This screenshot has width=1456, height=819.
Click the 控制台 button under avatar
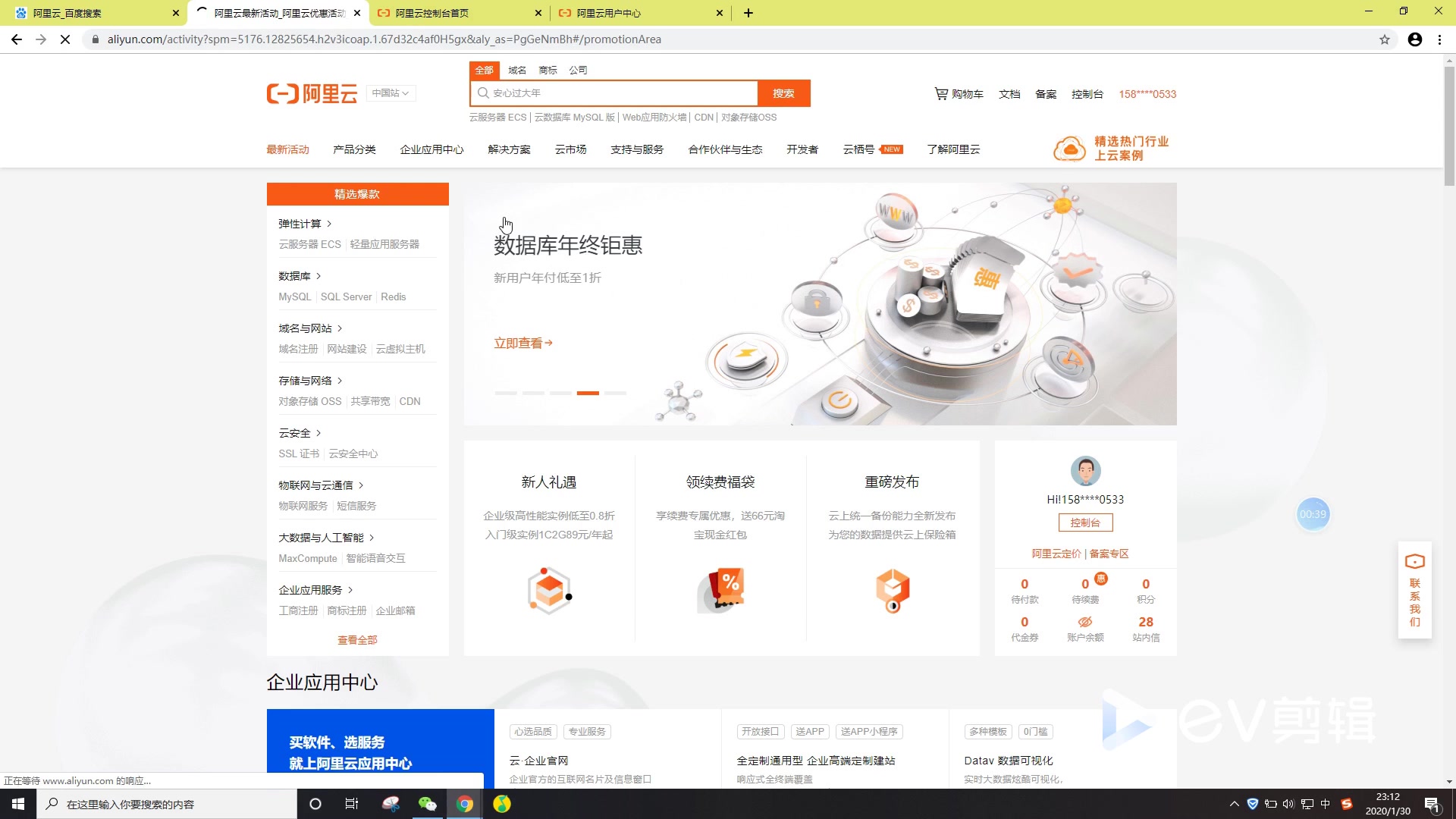pos(1085,522)
